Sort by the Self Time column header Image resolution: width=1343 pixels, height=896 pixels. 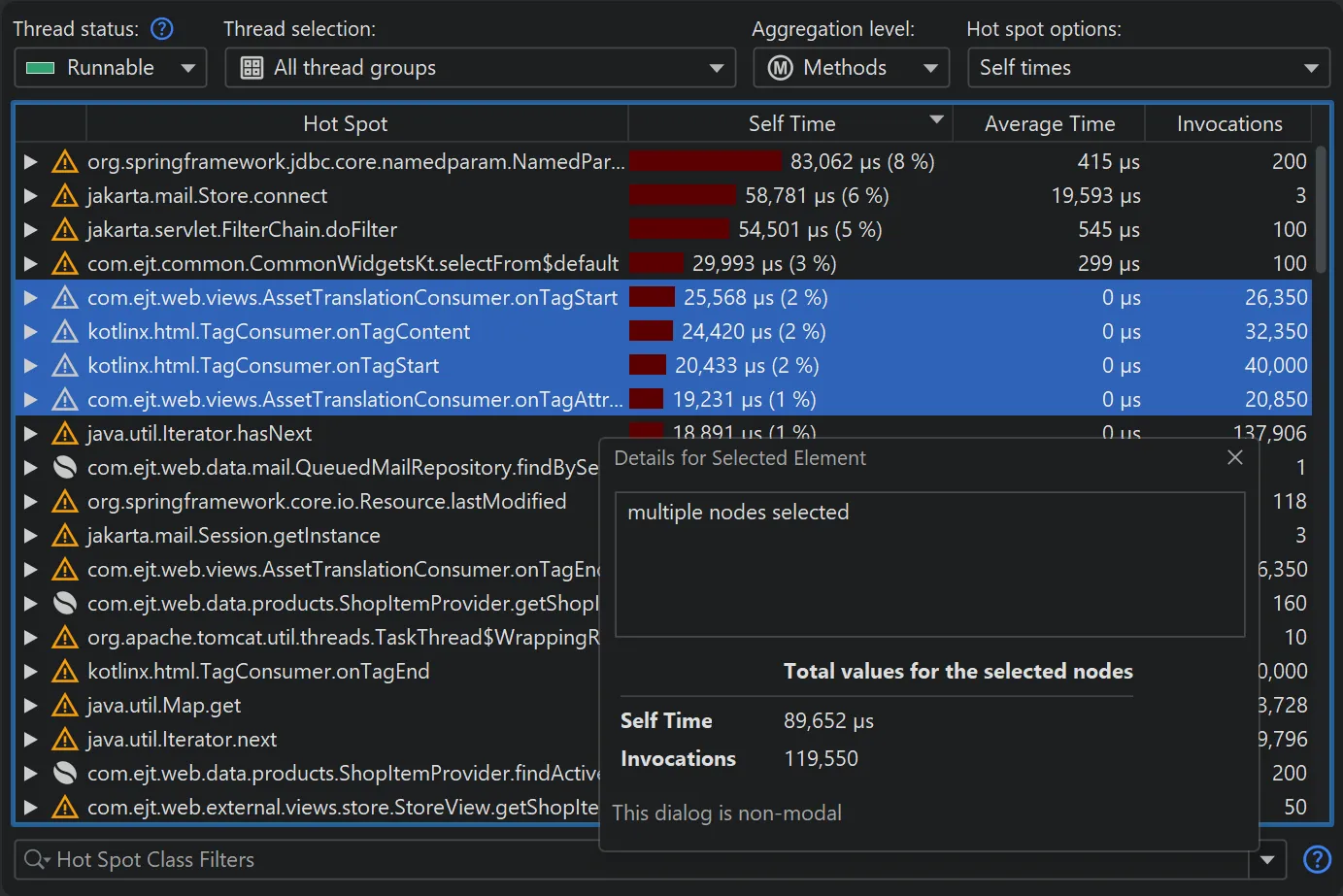(x=791, y=123)
